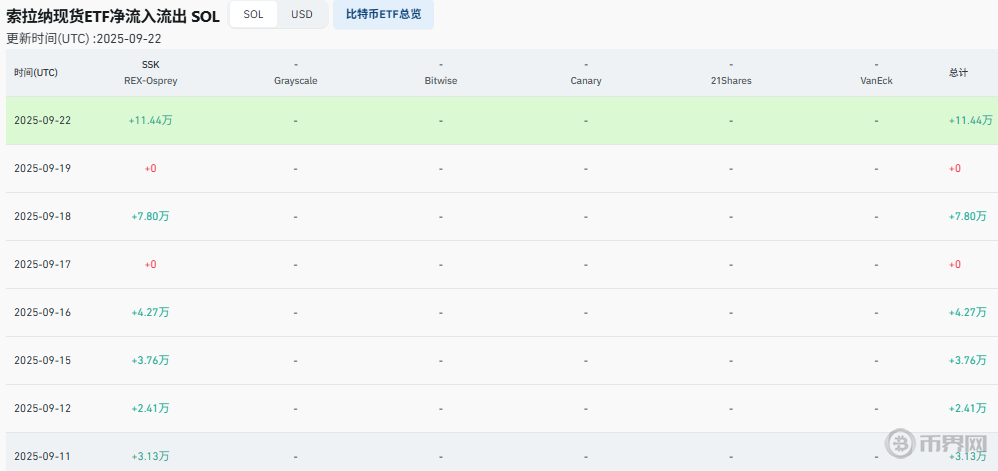998x471 pixels.
Task: Click 总计 value +0 for 2025-09-19
Action: (x=955, y=168)
